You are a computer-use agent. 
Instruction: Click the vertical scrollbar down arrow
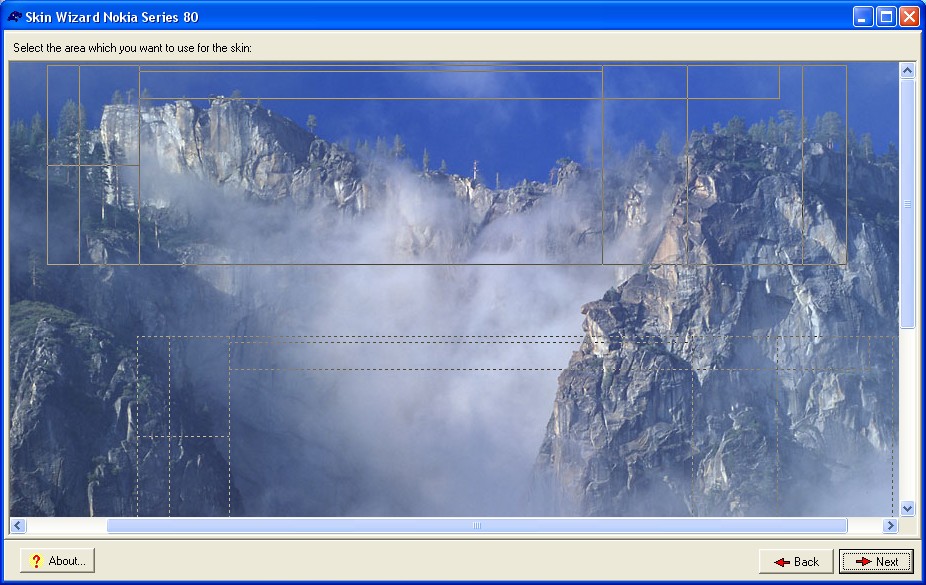[x=907, y=508]
